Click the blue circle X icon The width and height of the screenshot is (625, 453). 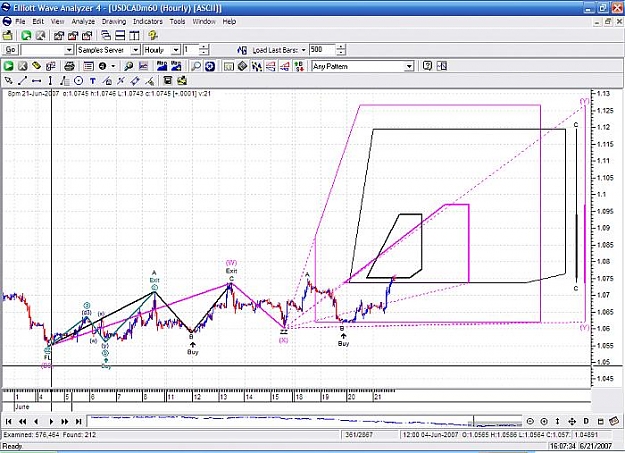coord(210,66)
